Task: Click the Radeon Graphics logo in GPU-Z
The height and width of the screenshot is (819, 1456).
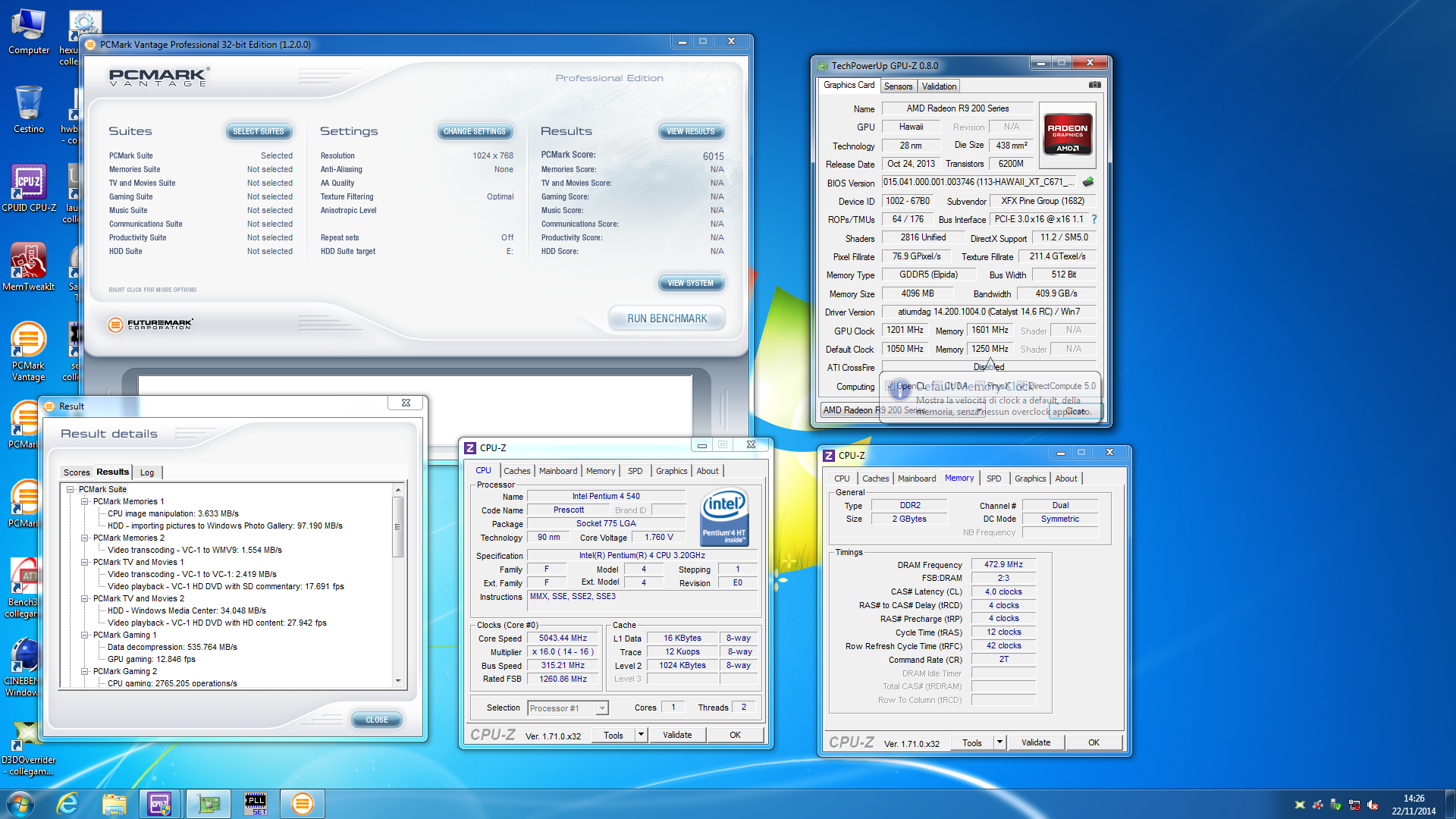Action: 1067,133
